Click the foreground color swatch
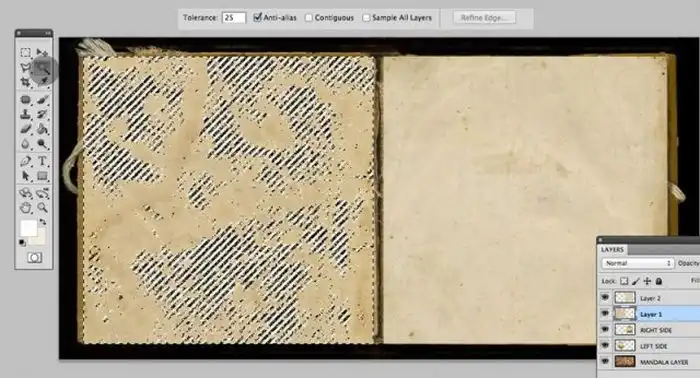This screenshot has width=700, height=378. point(29,228)
